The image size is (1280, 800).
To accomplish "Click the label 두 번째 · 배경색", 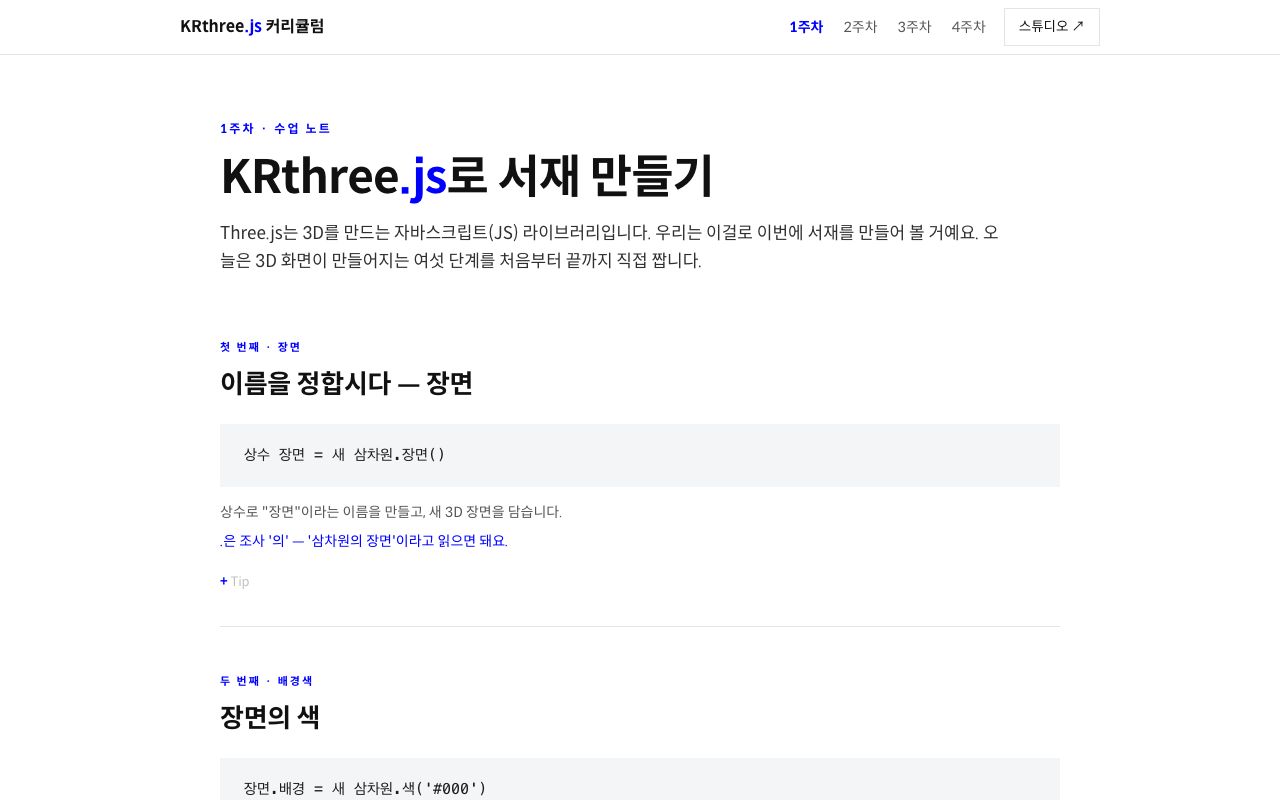I will tap(266, 681).
